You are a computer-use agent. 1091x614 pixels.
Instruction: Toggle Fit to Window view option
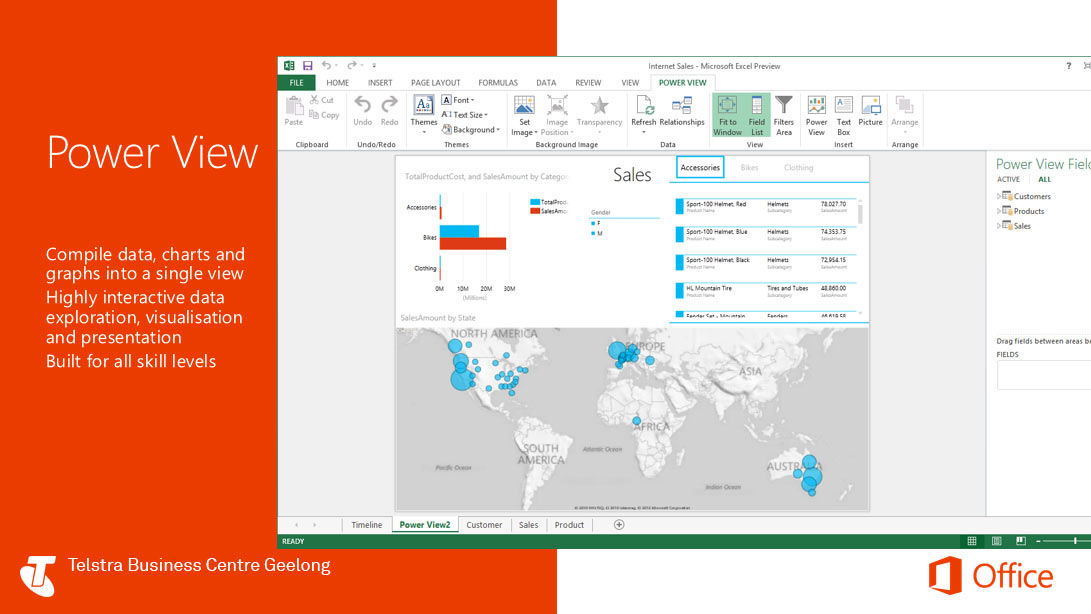(x=727, y=116)
